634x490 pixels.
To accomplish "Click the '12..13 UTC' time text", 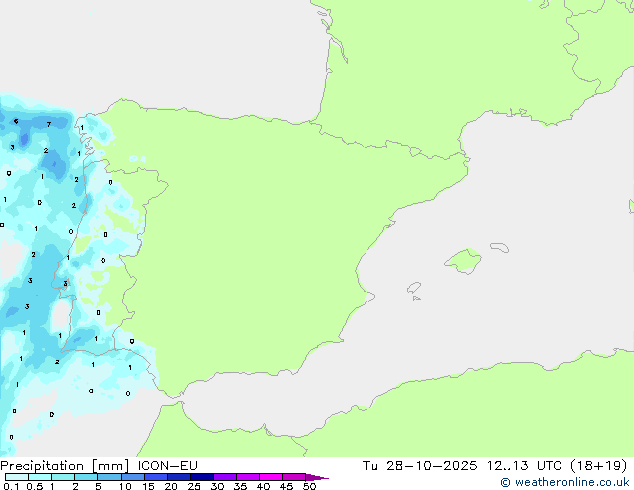I will tap(524, 466).
